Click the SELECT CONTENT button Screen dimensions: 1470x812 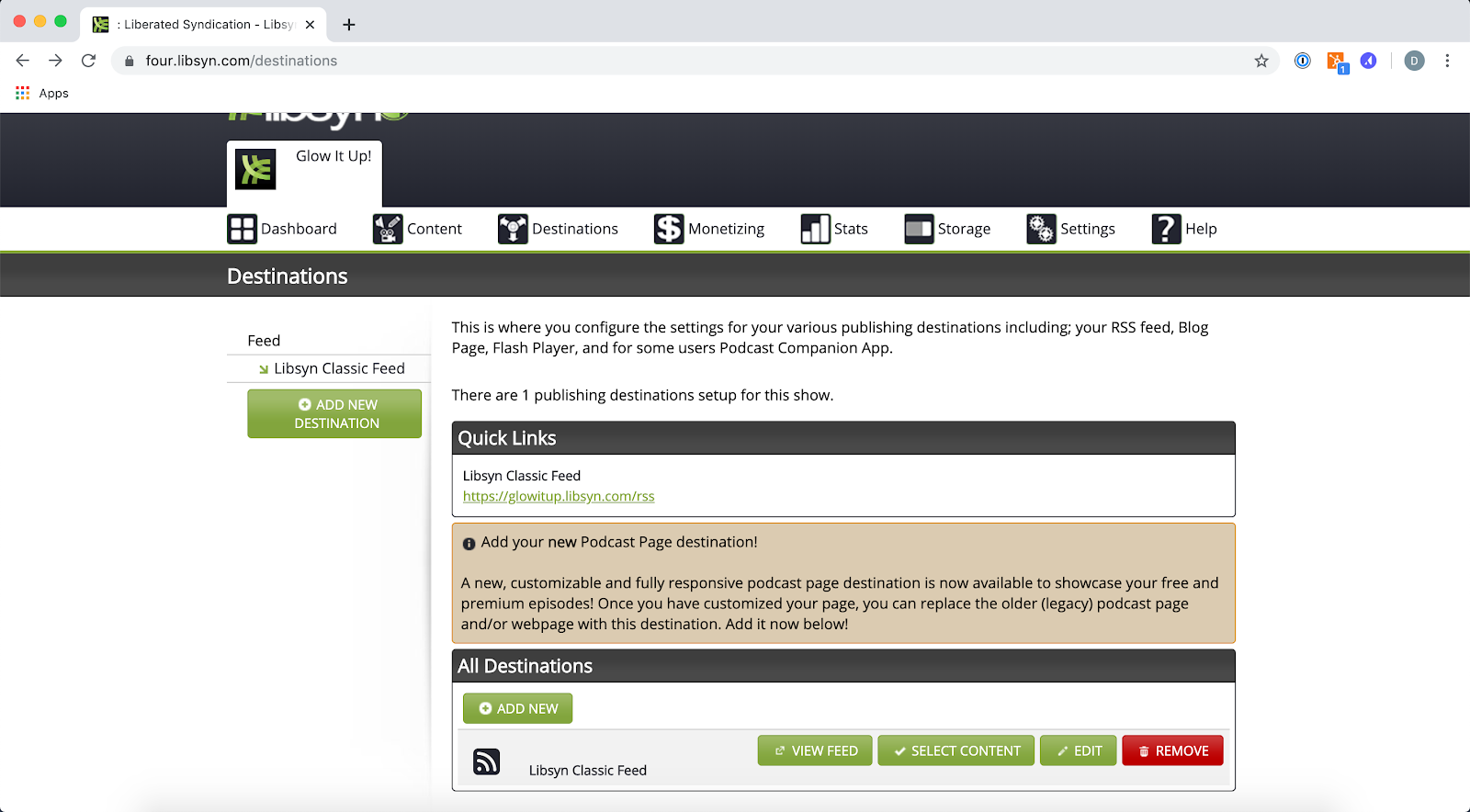pyautogui.click(x=955, y=750)
